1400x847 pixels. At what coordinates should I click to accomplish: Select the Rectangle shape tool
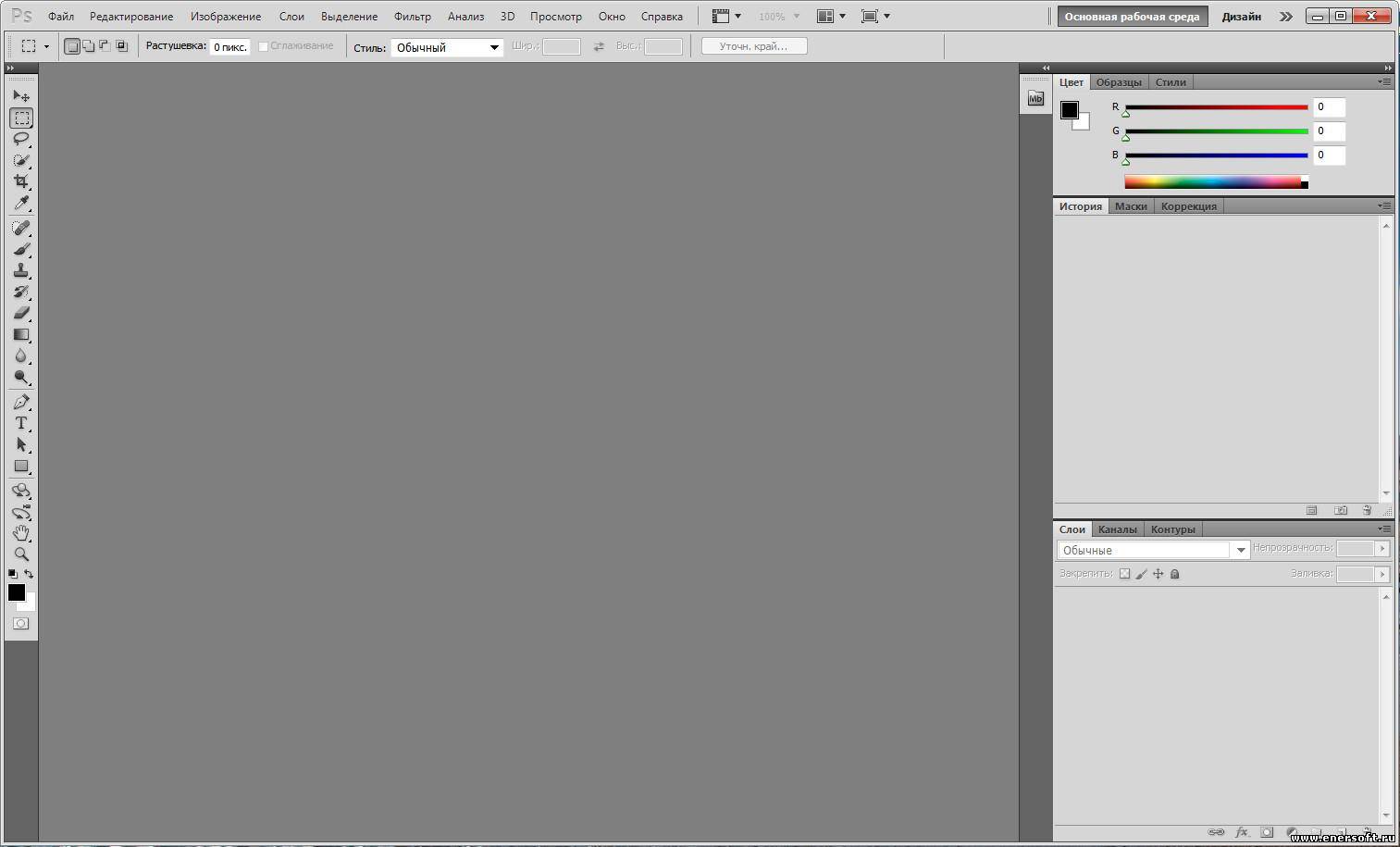click(21, 466)
